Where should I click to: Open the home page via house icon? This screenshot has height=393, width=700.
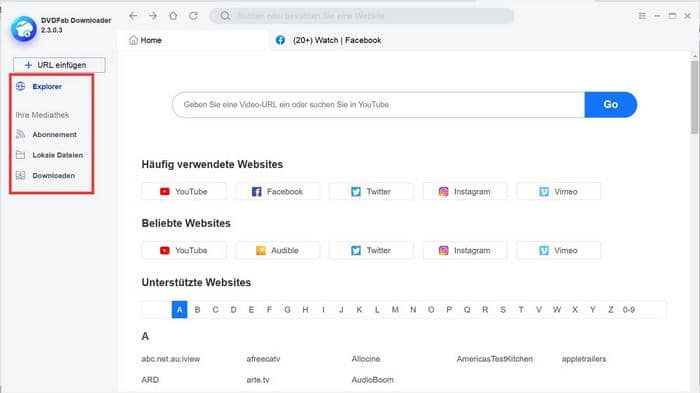[173, 16]
